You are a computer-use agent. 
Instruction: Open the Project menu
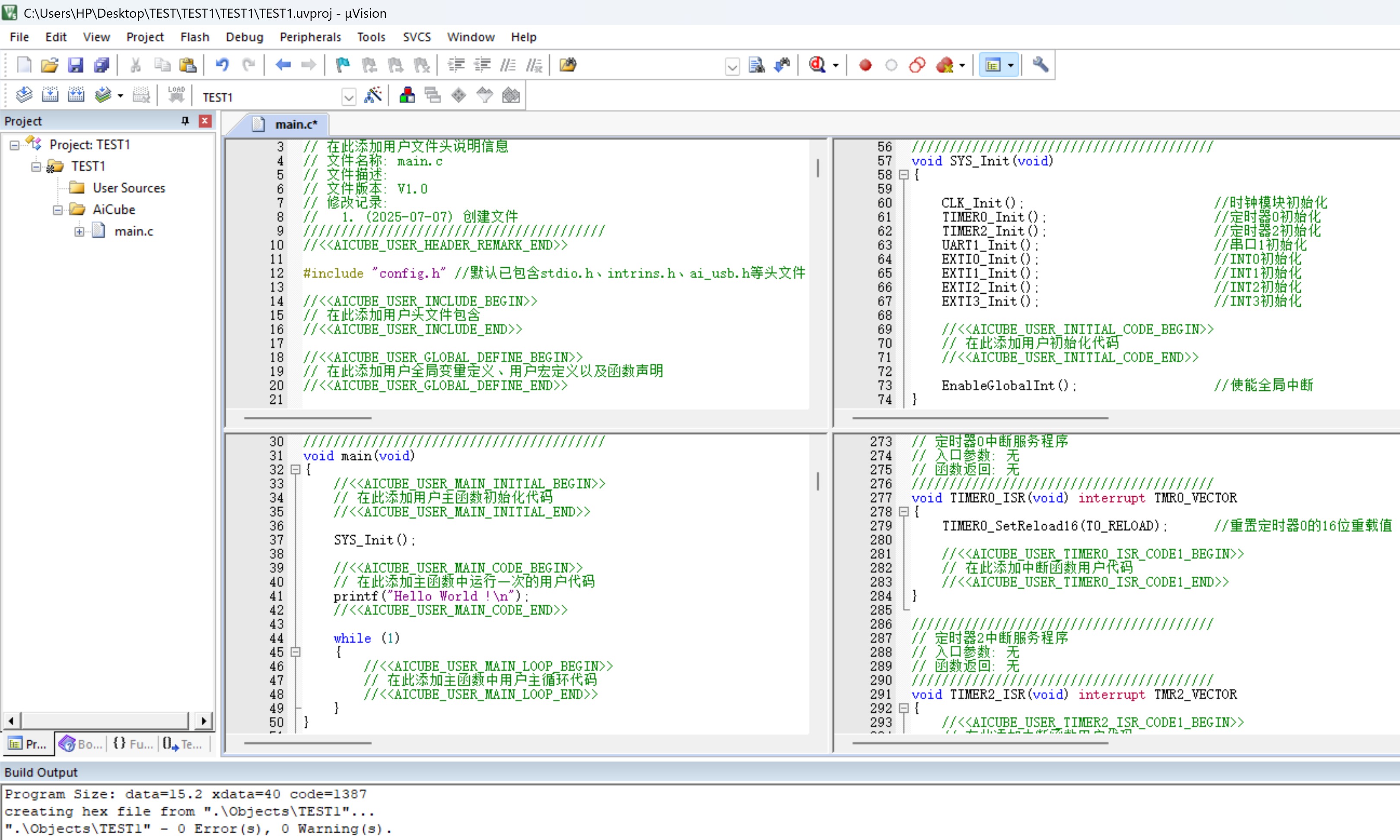(145, 37)
